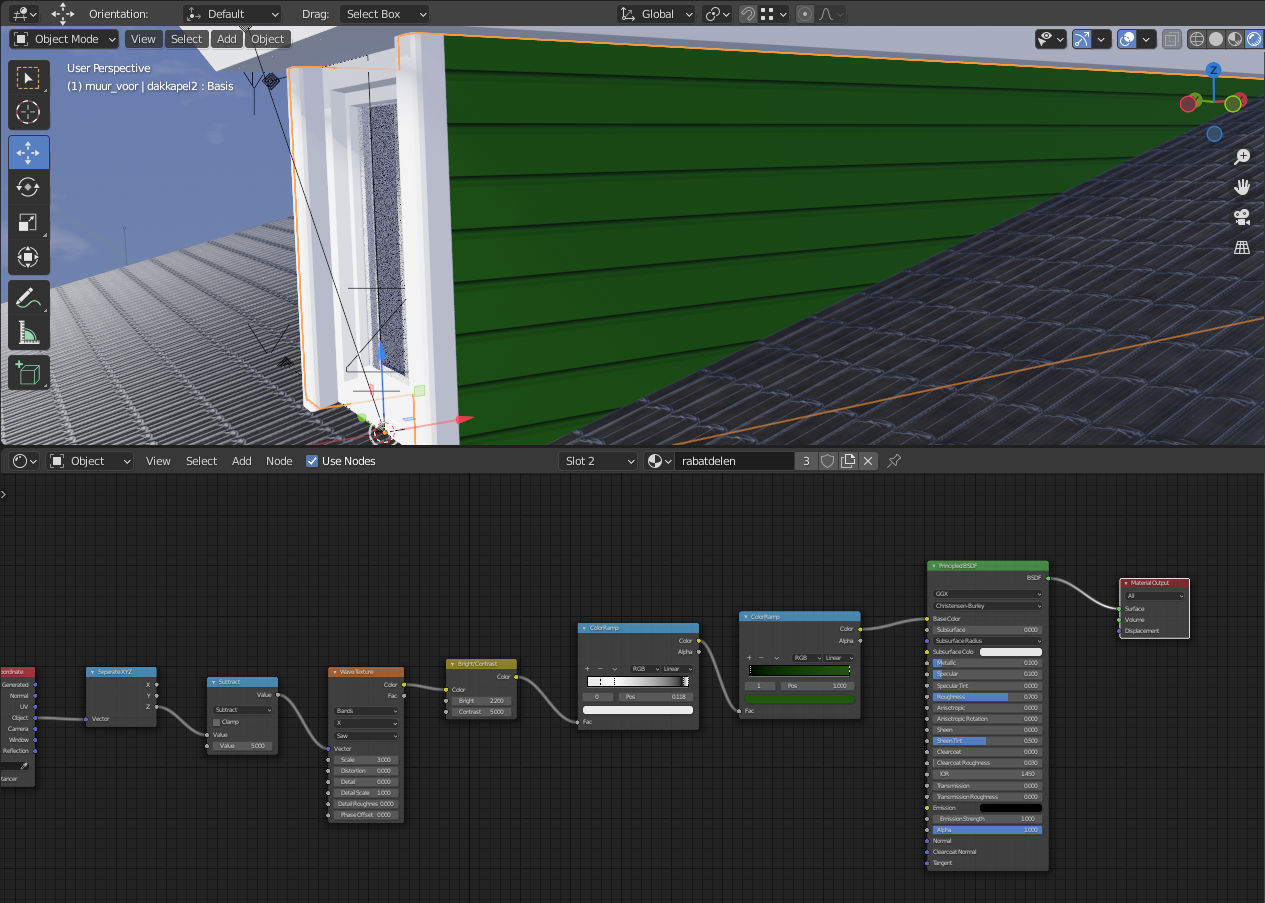This screenshot has height=903, width=1265.
Task: Collapse the Wave Texture node
Action: pyautogui.click(x=334, y=672)
